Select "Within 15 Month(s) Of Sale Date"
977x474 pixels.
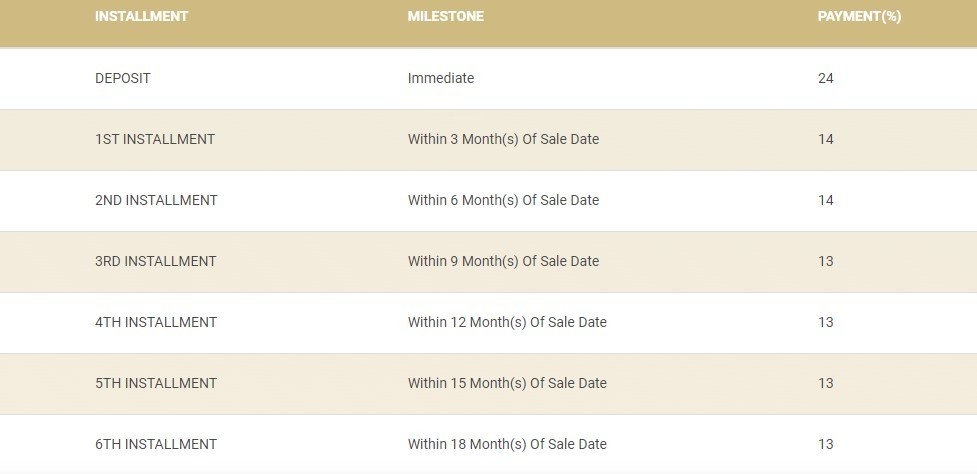pos(507,383)
